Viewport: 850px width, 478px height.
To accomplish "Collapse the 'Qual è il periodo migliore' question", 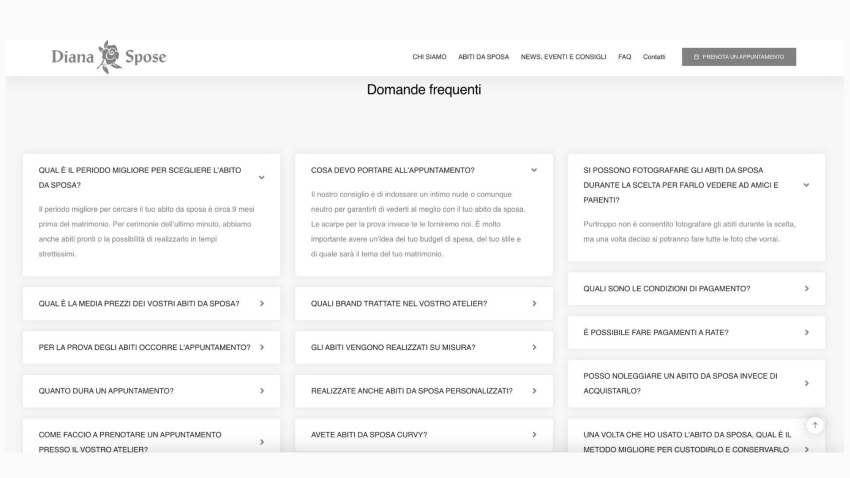I will coord(261,178).
